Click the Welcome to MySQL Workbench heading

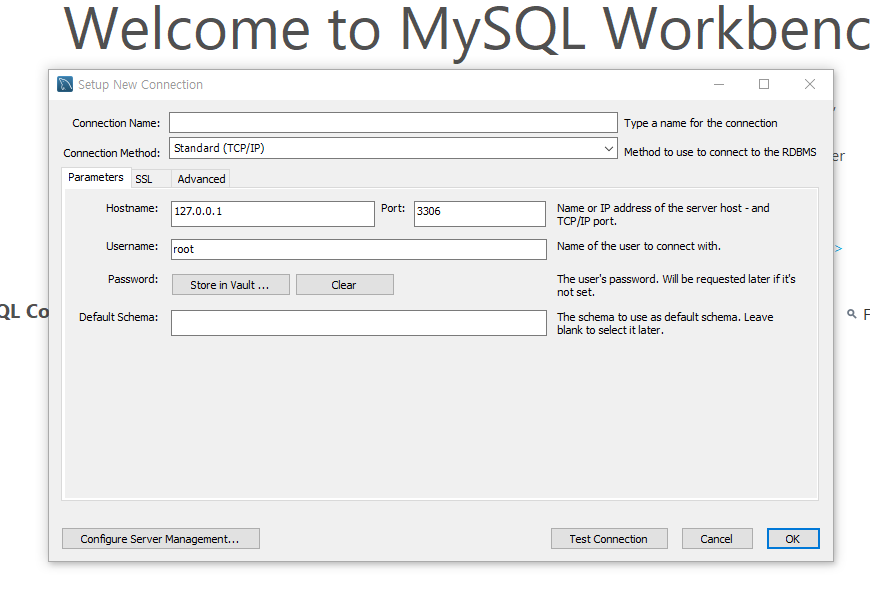[x=466, y=31]
